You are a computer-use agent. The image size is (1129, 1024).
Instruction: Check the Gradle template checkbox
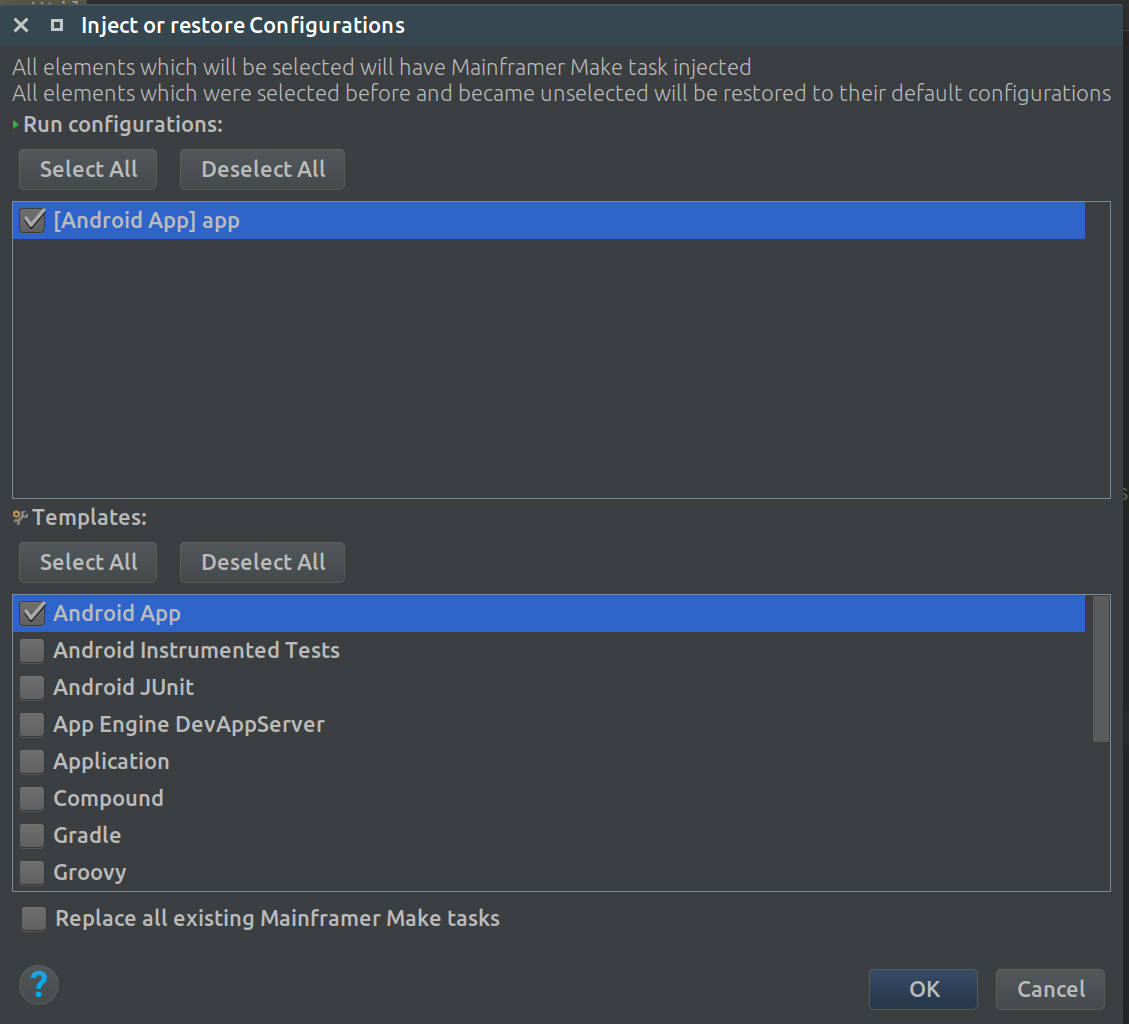(x=33, y=835)
